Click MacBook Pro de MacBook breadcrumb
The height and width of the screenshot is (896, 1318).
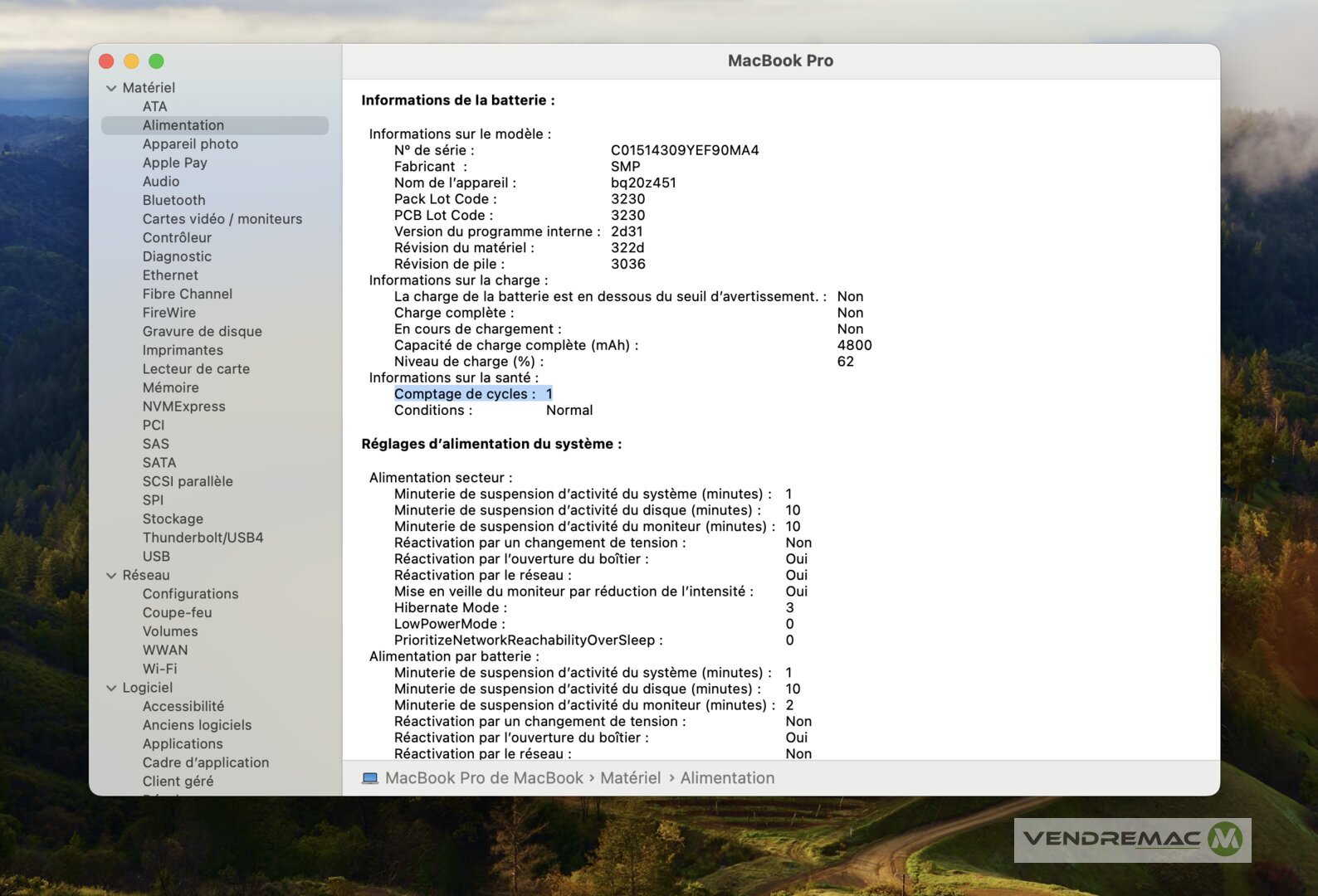(x=484, y=778)
